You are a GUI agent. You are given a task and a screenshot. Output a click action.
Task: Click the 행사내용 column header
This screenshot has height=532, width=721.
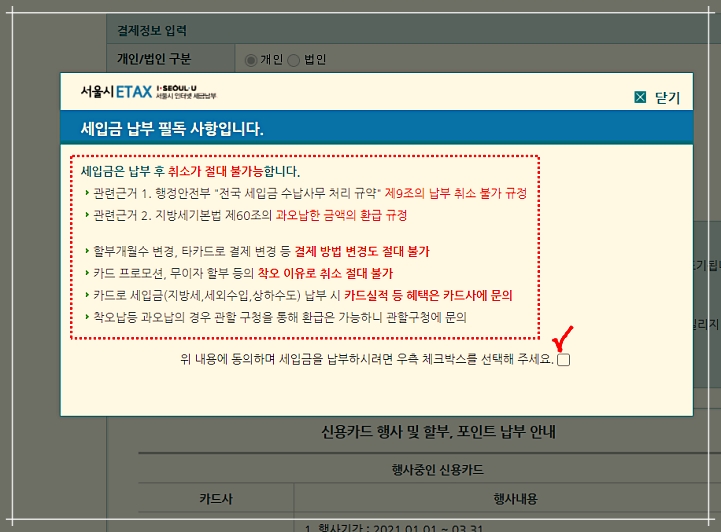(x=515, y=499)
